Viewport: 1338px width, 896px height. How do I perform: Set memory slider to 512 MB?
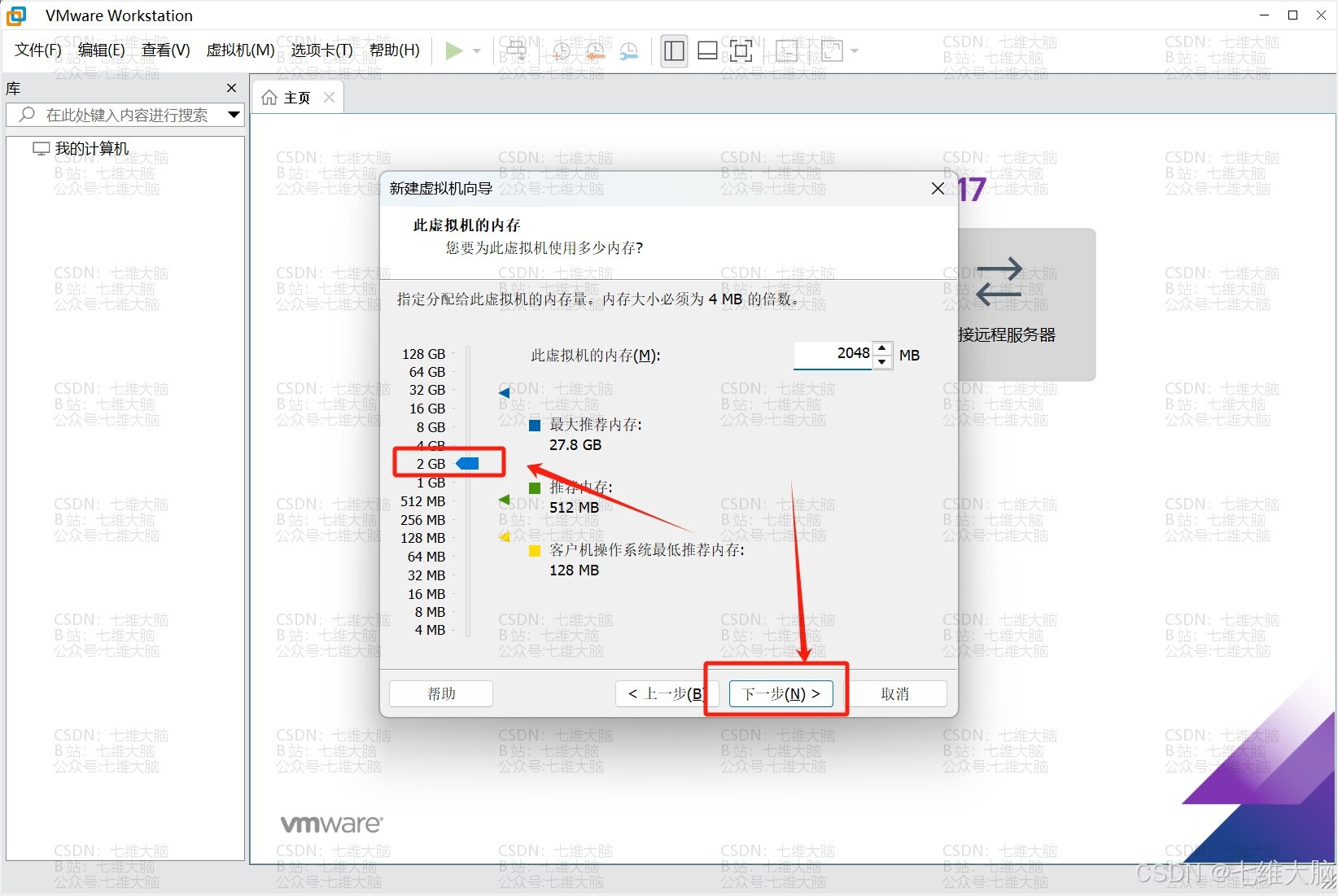(x=423, y=501)
